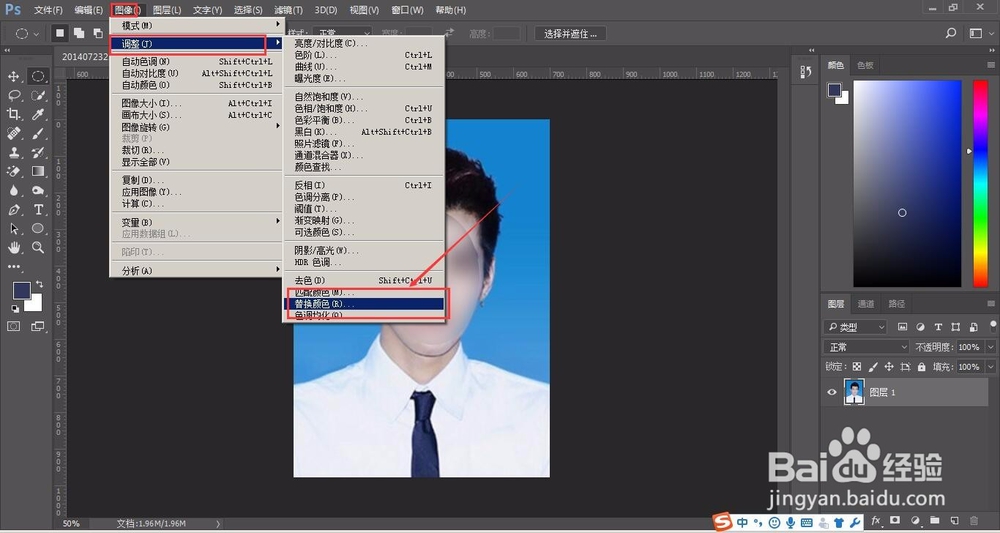1000x533 pixels.
Task: Switch to the 路径 tab
Action: coord(896,304)
